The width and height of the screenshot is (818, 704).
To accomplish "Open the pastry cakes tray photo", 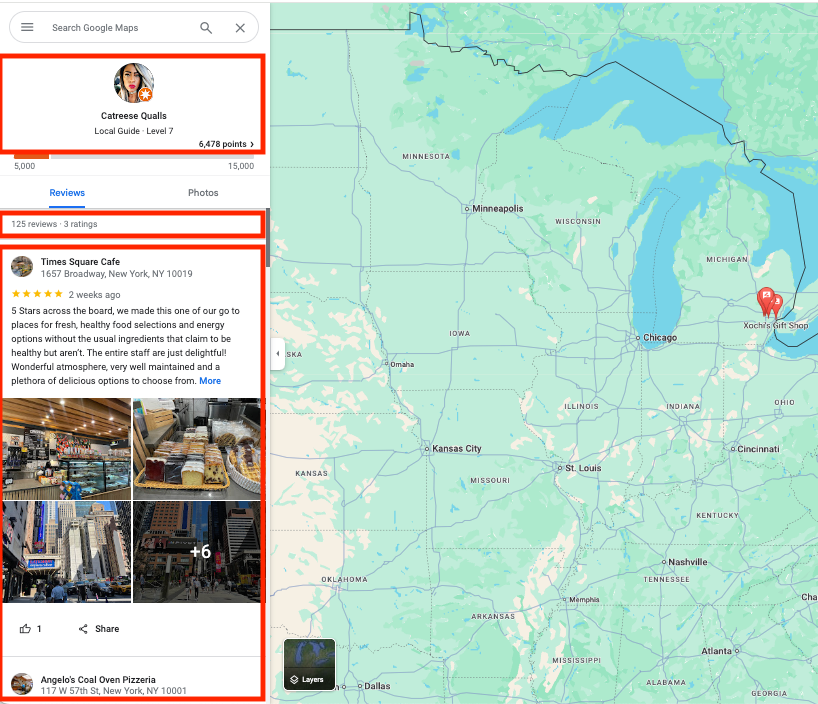I will pos(197,449).
